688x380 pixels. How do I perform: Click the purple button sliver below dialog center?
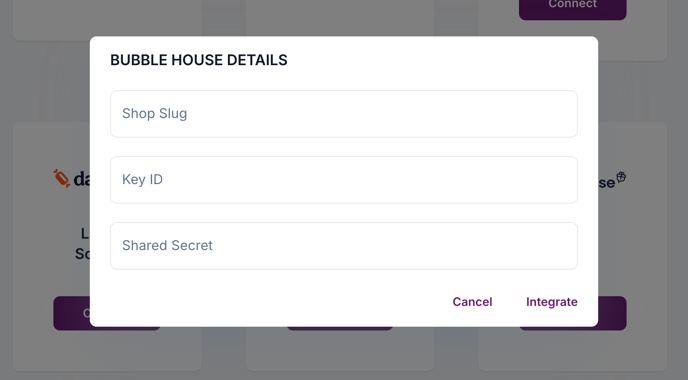click(x=340, y=328)
